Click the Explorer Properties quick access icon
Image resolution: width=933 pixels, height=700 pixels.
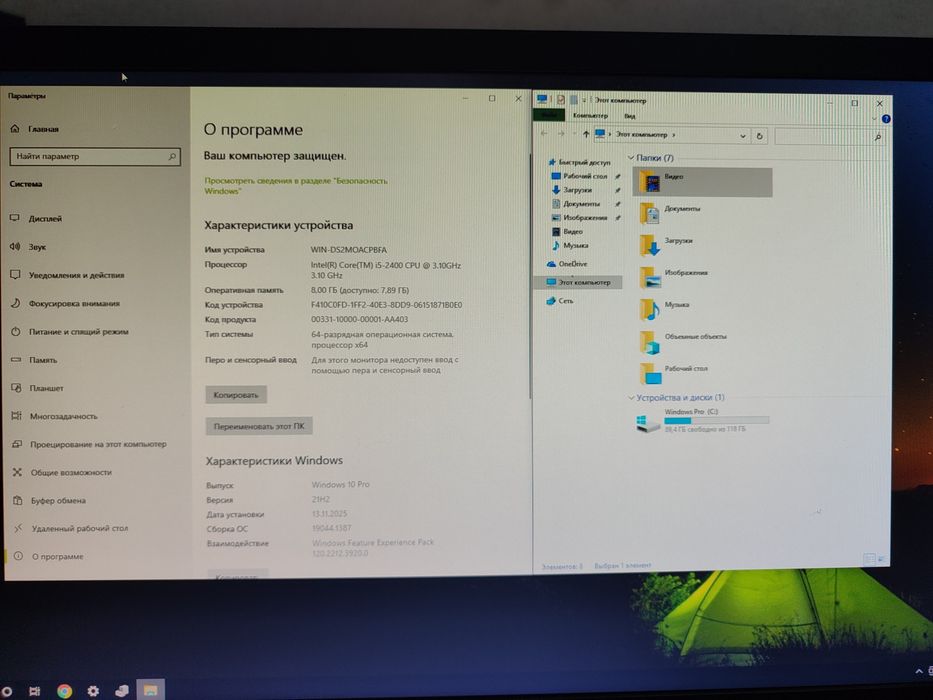coord(561,99)
